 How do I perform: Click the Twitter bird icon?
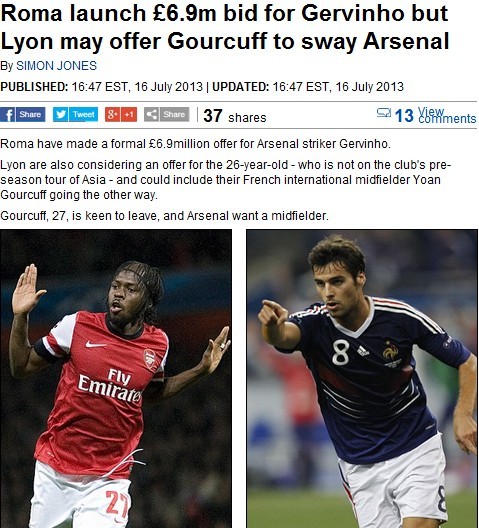(x=61, y=114)
